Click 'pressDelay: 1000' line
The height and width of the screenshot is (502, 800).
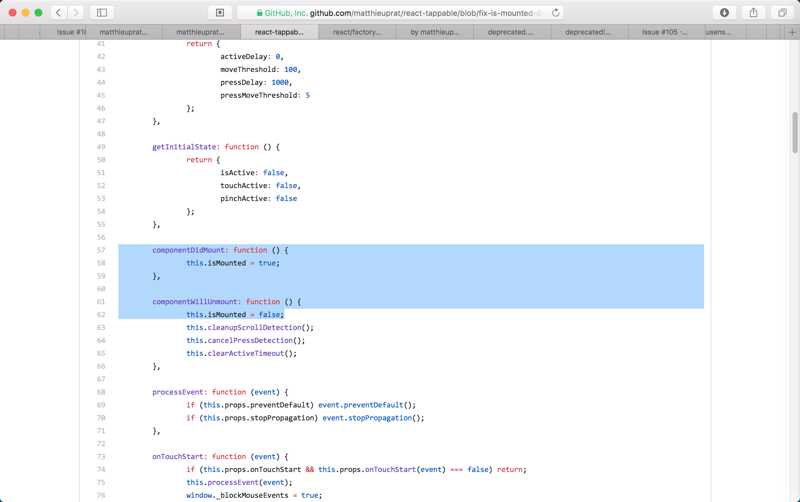coord(256,83)
